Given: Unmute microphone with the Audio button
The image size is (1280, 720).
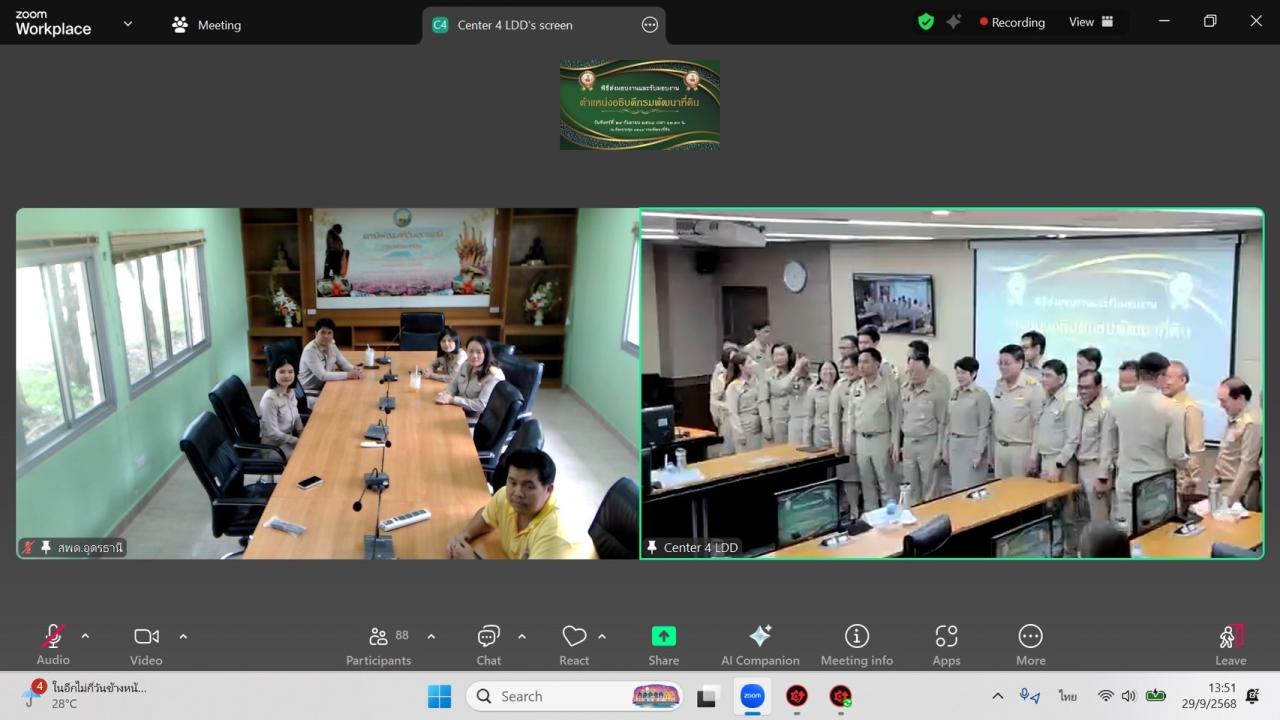Looking at the screenshot, I should coord(53,644).
